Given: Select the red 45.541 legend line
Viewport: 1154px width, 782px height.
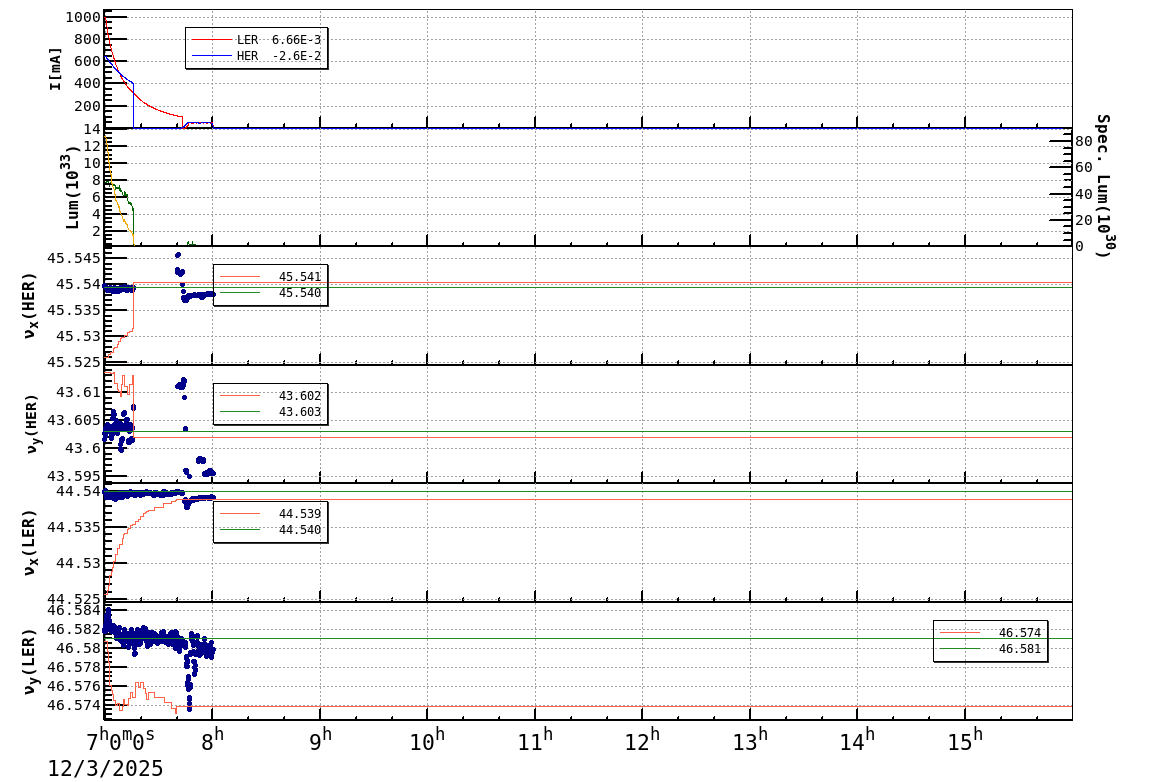Looking at the screenshot, I should [x=240, y=277].
